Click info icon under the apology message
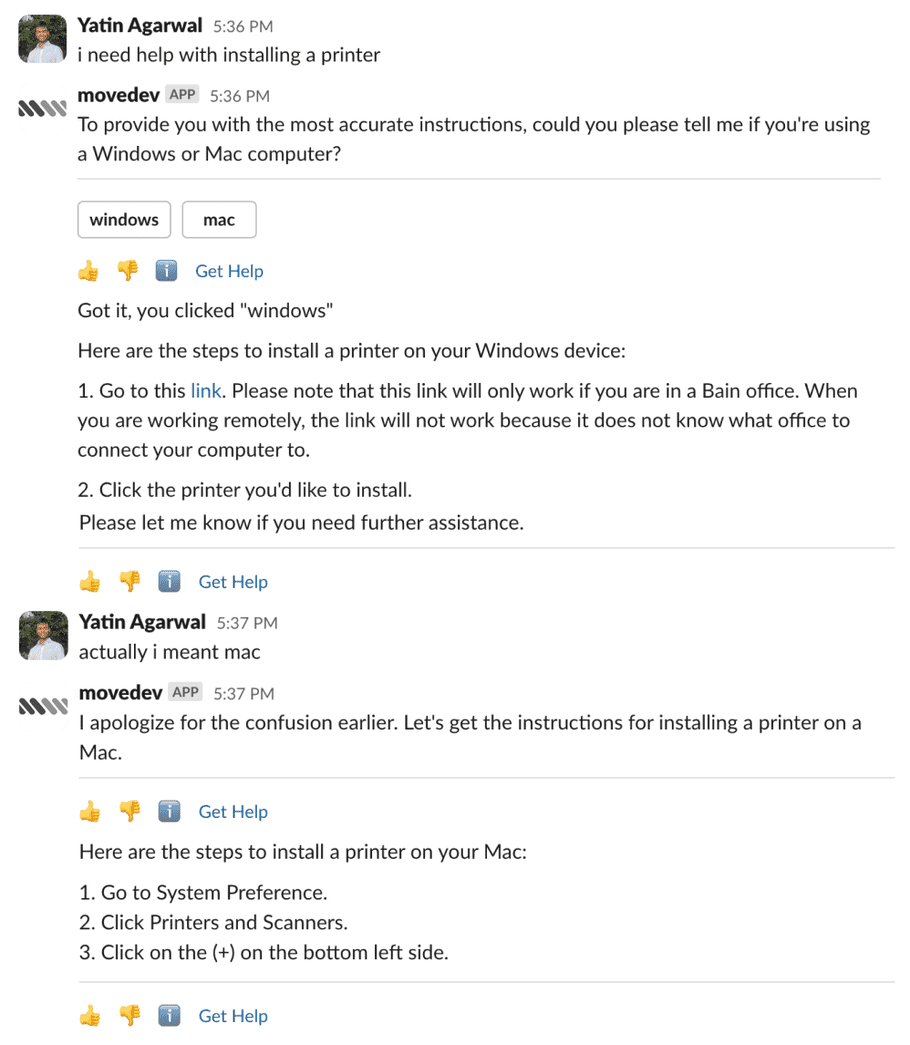910x1045 pixels. tap(169, 812)
